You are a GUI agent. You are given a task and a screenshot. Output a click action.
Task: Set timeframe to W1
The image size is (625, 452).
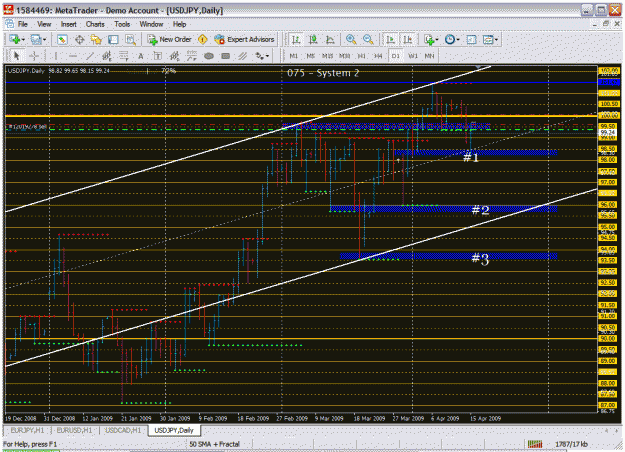point(413,56)
